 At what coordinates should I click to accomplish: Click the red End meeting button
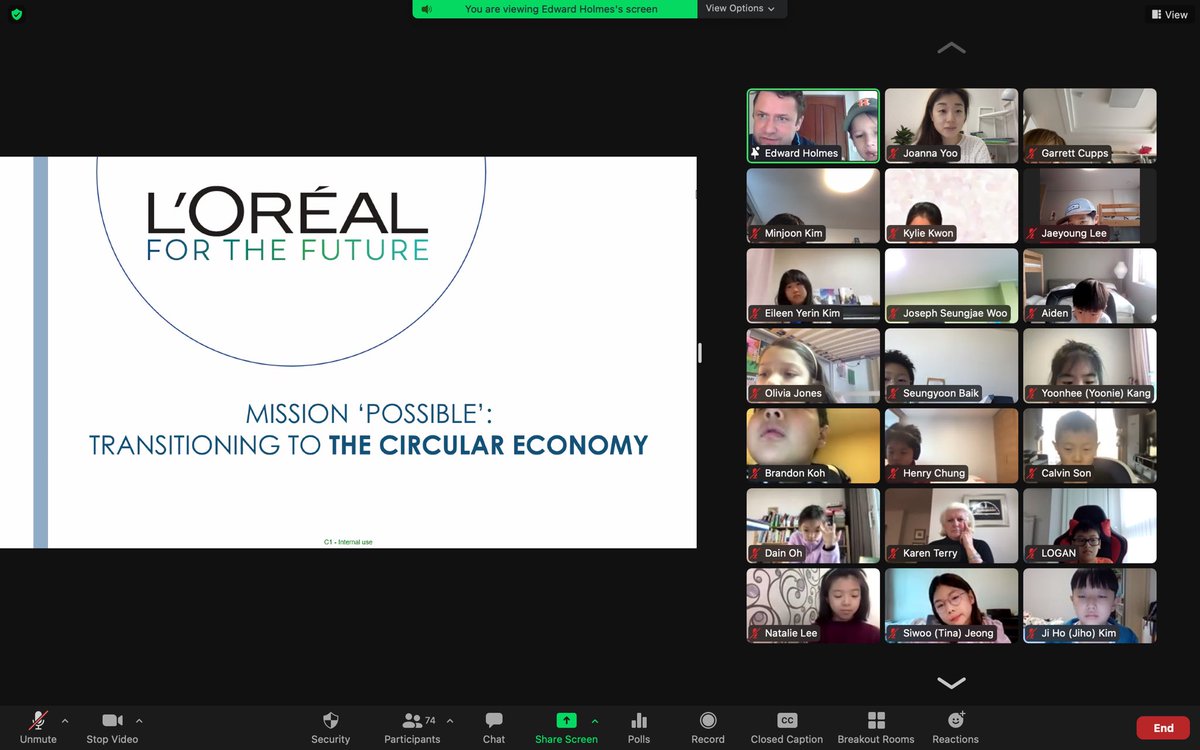coord(1163,728)
